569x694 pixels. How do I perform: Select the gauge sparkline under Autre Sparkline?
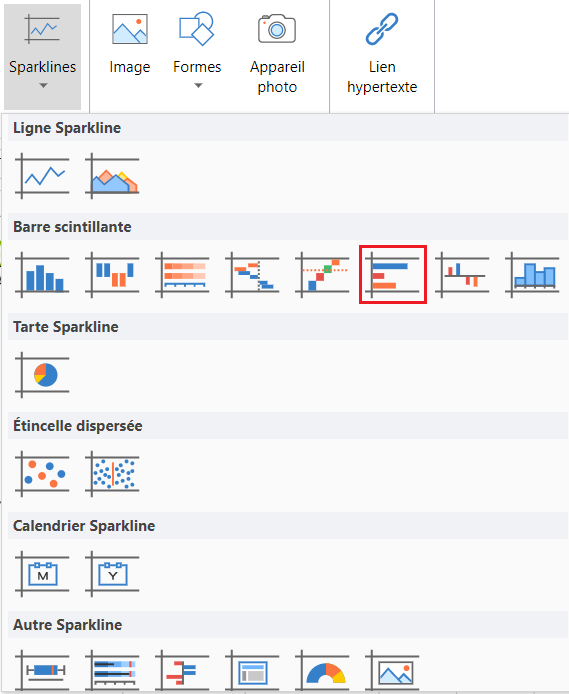pos(323,671)
